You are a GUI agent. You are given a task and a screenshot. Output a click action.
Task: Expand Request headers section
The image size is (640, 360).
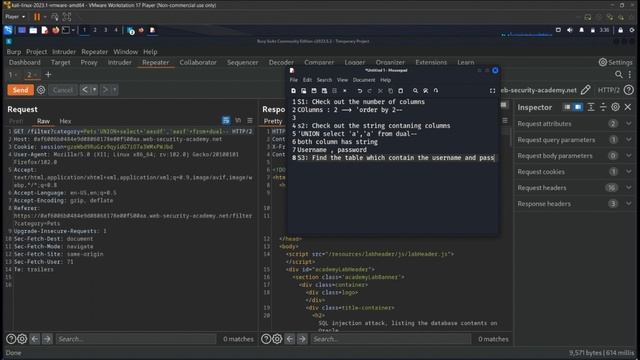point(575,188)
